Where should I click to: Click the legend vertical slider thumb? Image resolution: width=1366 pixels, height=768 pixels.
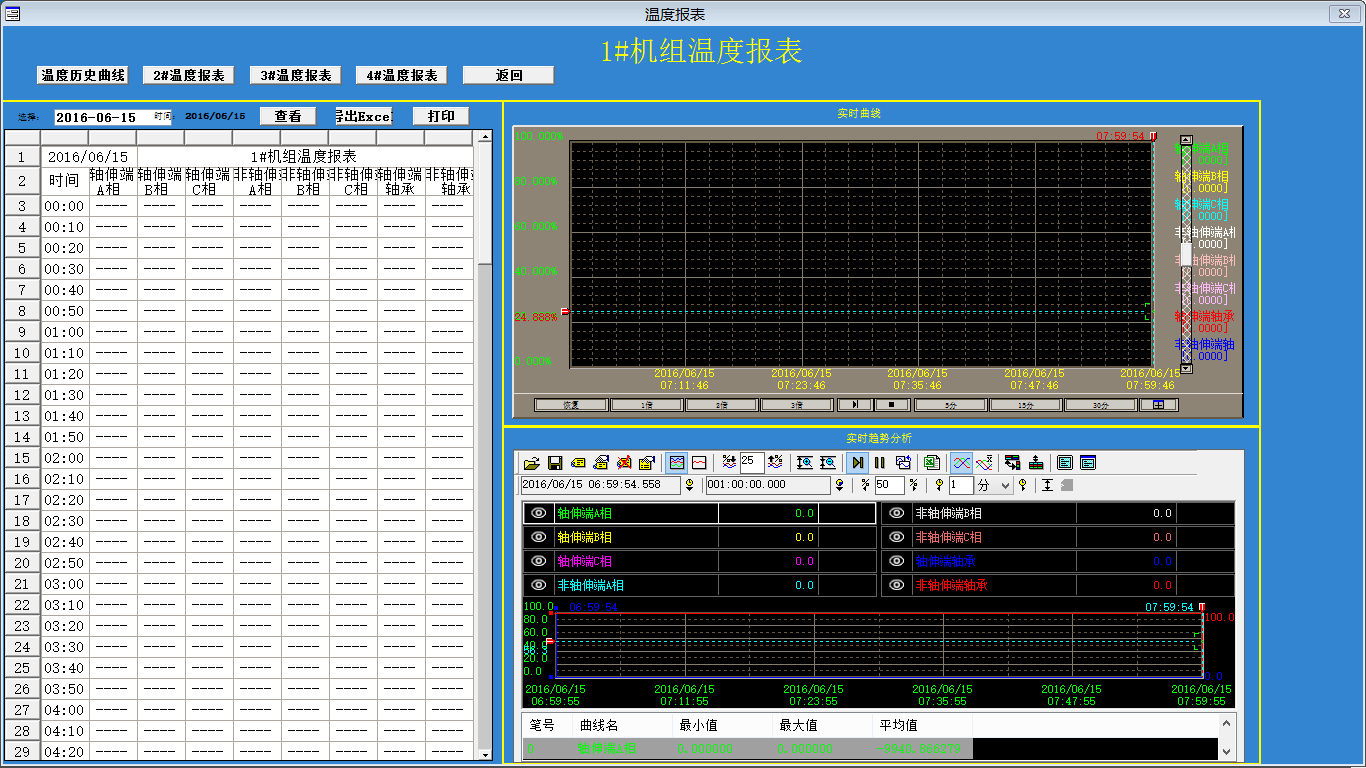coord(1186,254)
